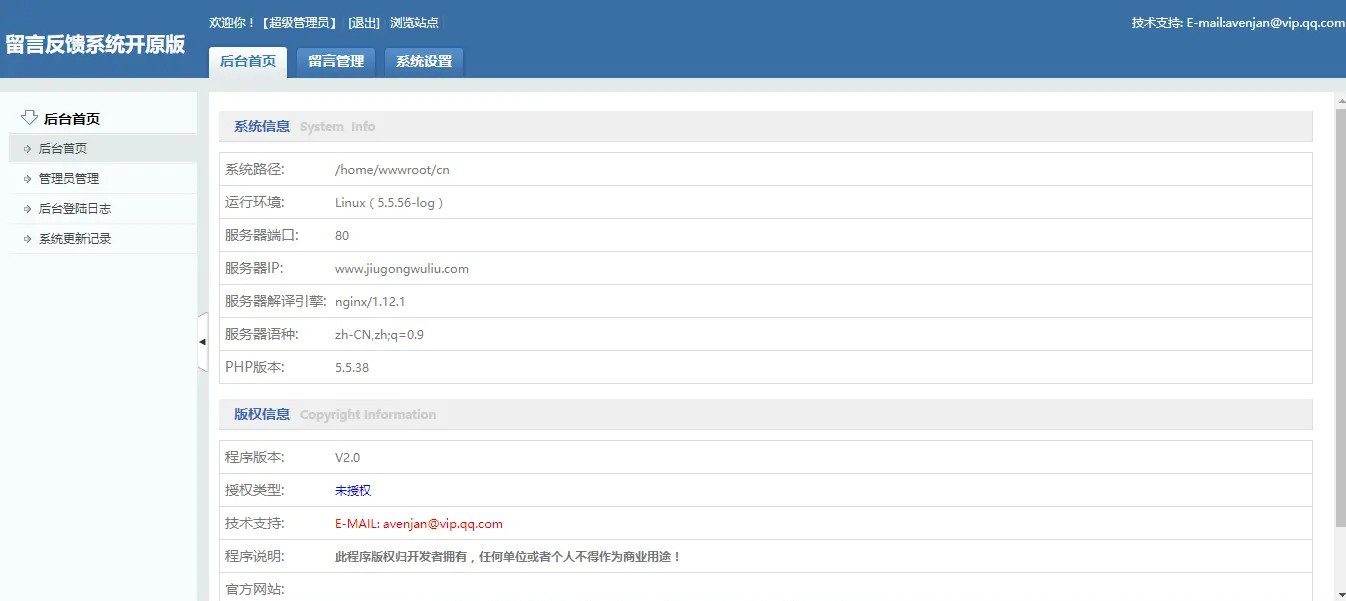The width and height of the screenshot is (1346, 601).
Task: Open 管理员管理 in the sidebar
Action: click(x=103, y=179)
